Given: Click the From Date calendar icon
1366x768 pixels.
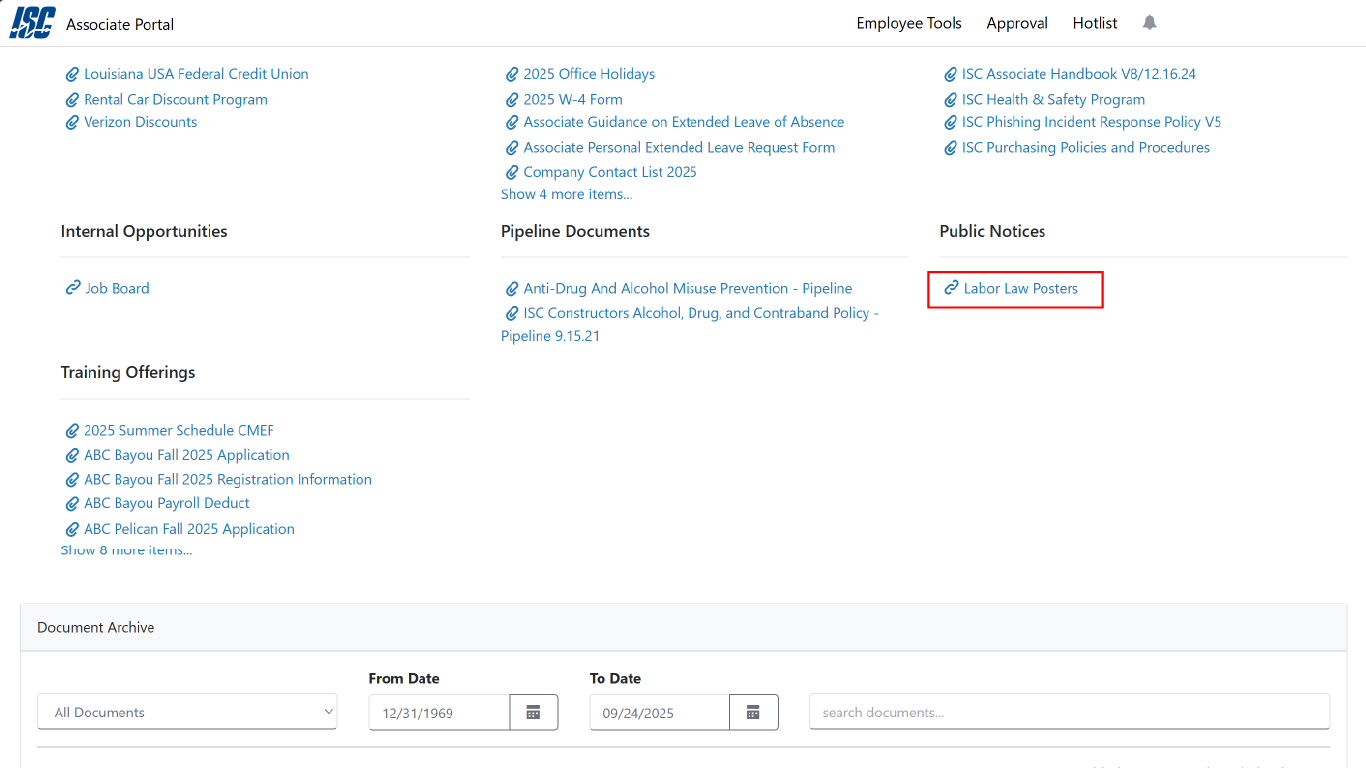Looking at the screenshot, I should coord(533,712).
